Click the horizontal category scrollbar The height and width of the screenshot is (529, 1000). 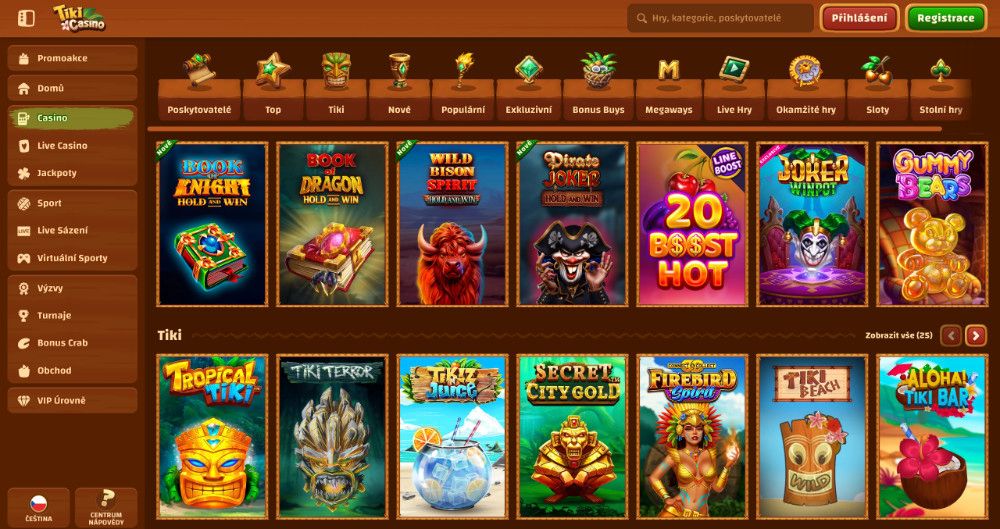coord(544,129)
